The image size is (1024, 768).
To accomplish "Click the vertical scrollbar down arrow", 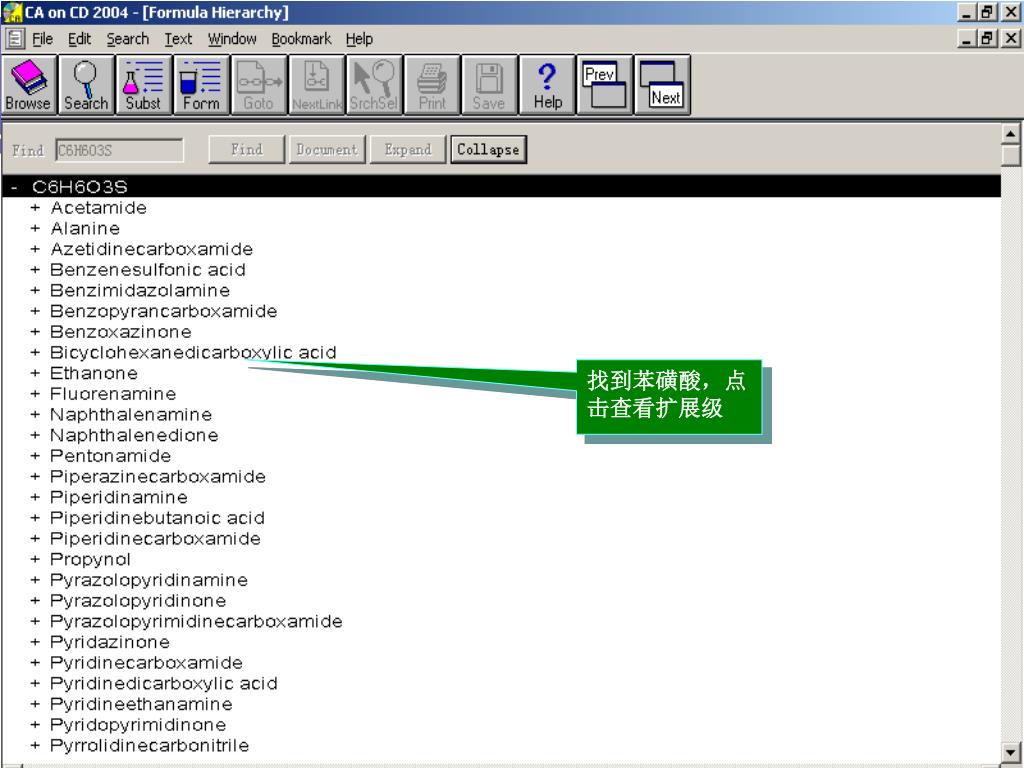I will coord(1011,752).
